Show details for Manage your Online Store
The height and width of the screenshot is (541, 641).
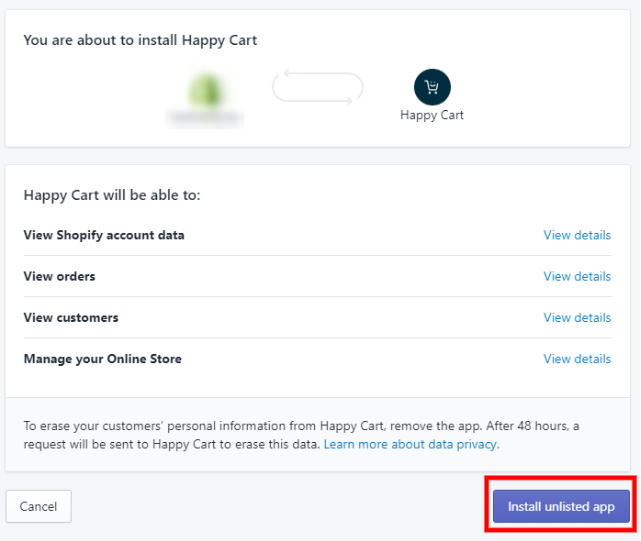(577, 359)
